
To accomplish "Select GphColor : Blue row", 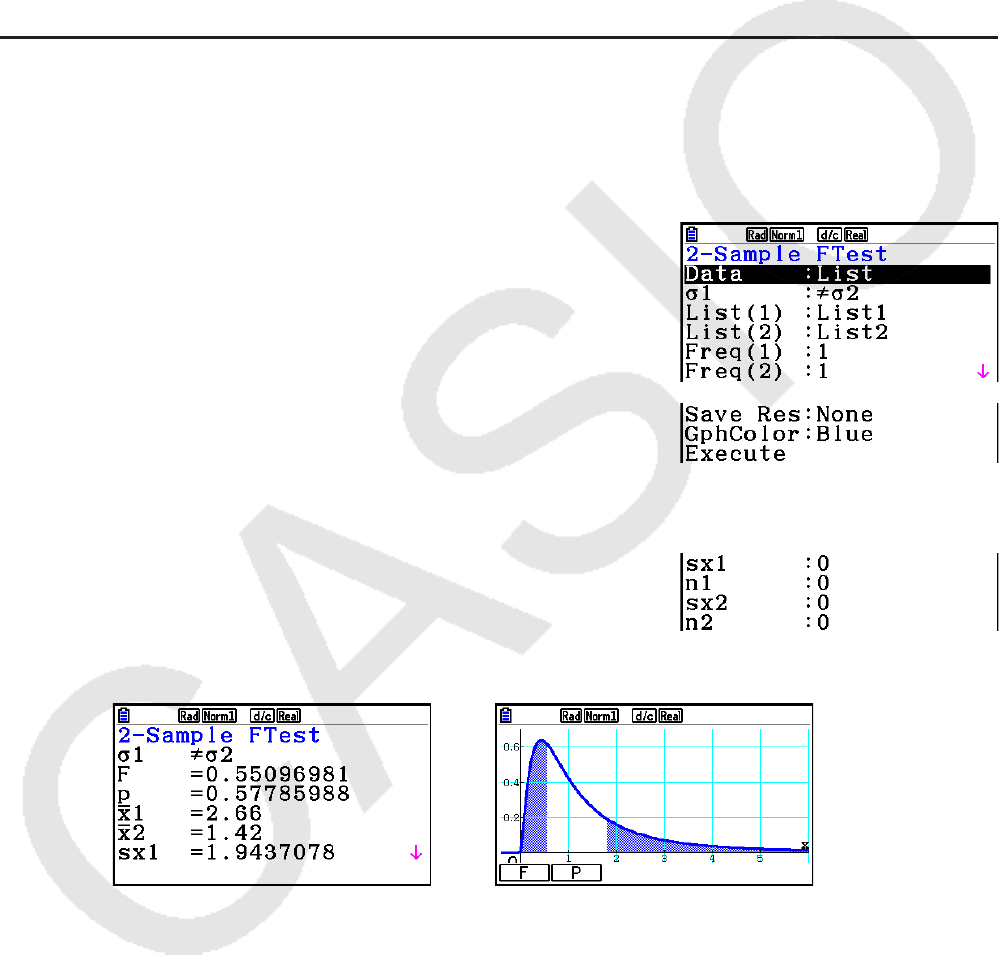I will [779, 434].
